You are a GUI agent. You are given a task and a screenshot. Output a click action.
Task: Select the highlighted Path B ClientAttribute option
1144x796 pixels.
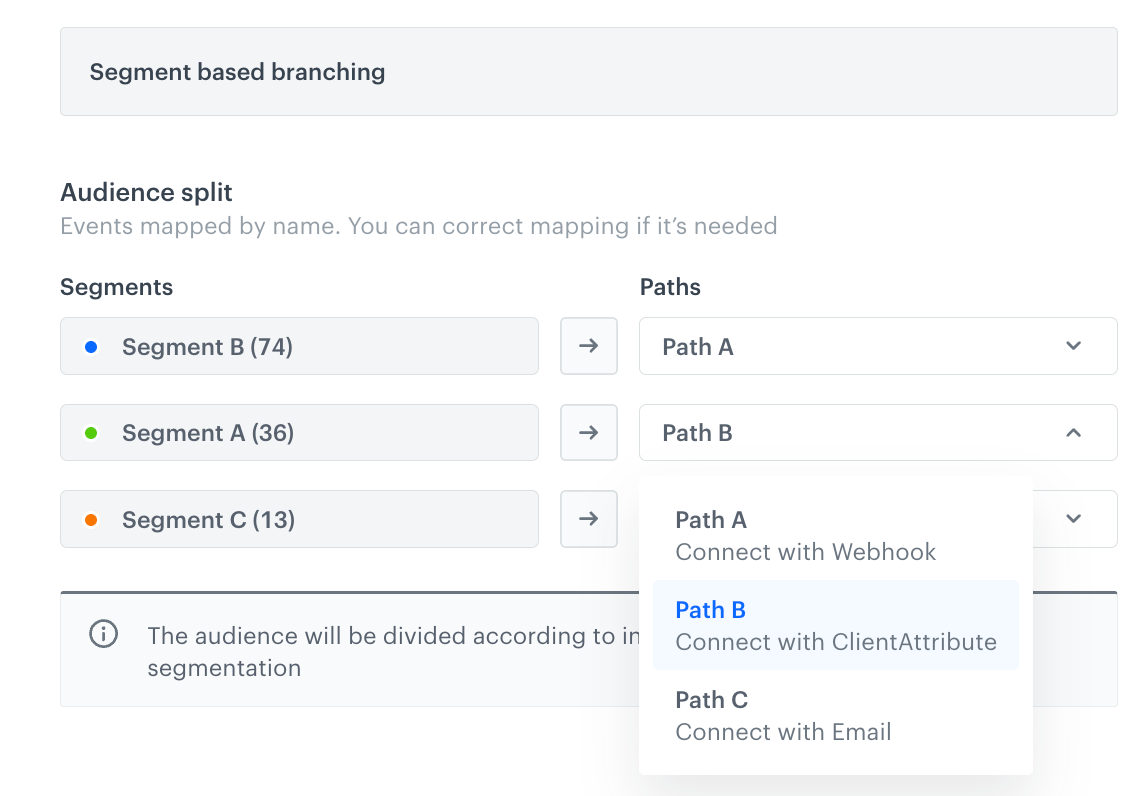[836, 625]
